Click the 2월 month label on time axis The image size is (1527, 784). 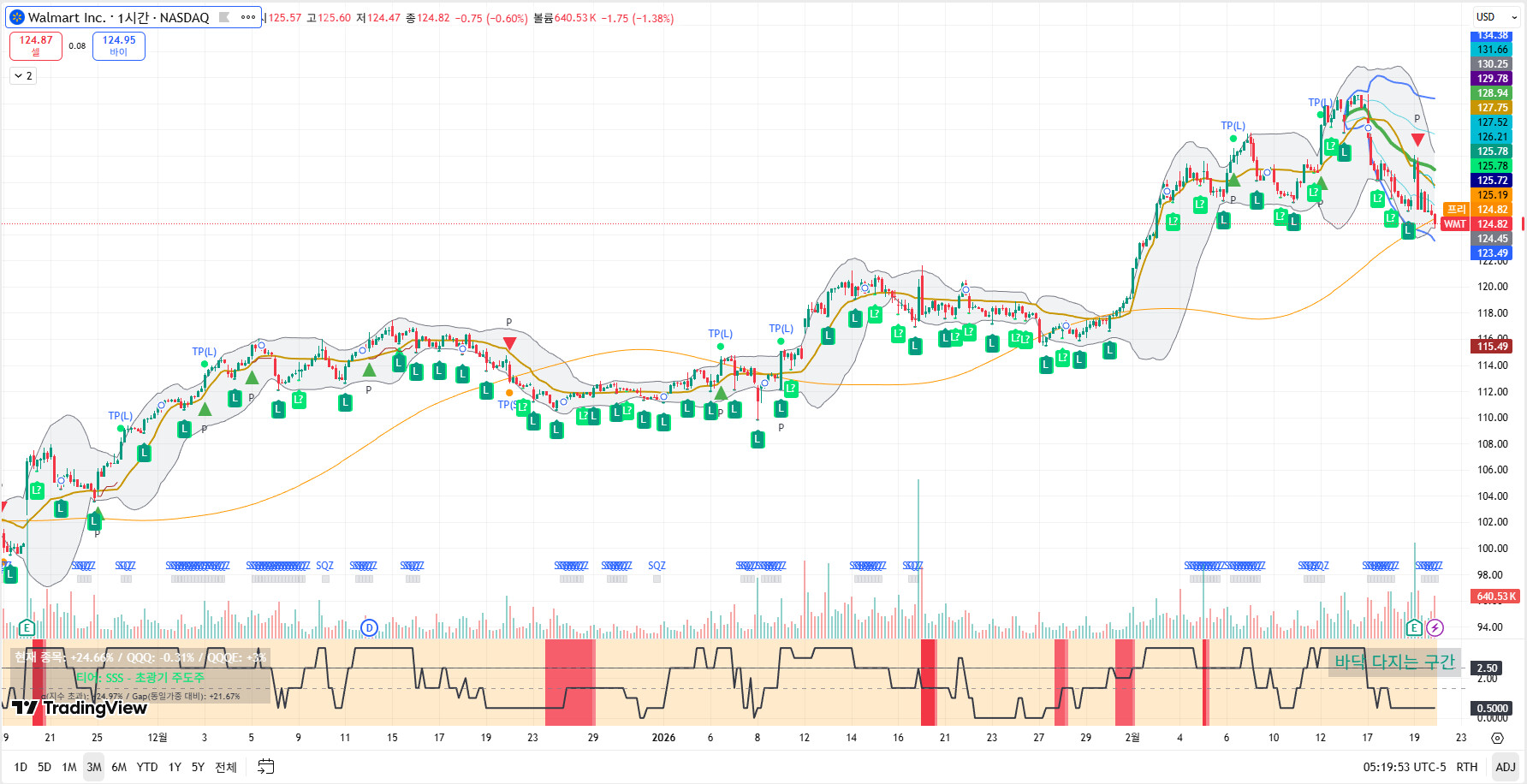1132,738
